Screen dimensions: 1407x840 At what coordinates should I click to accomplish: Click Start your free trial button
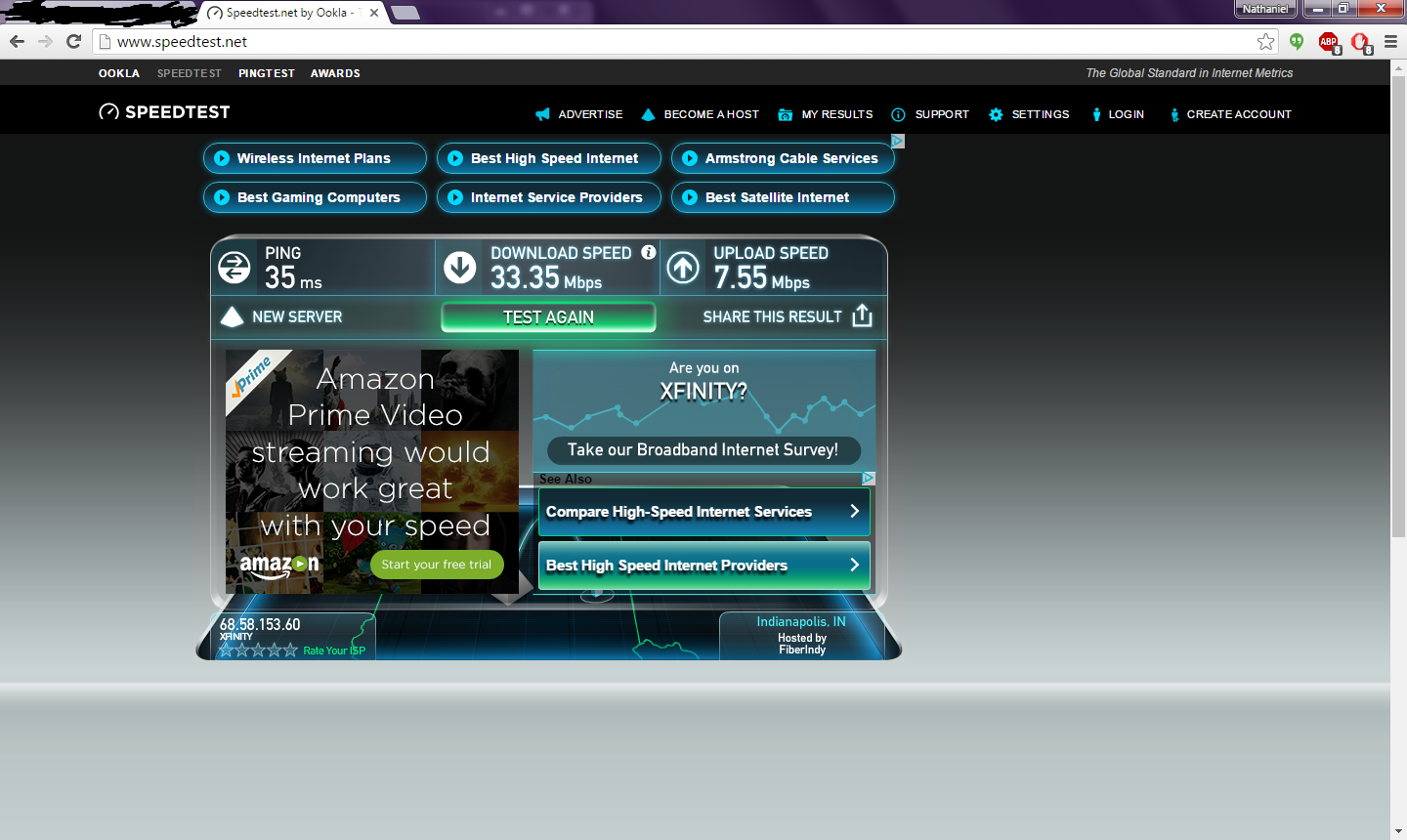pyautogui.click(x=437, y=565)
